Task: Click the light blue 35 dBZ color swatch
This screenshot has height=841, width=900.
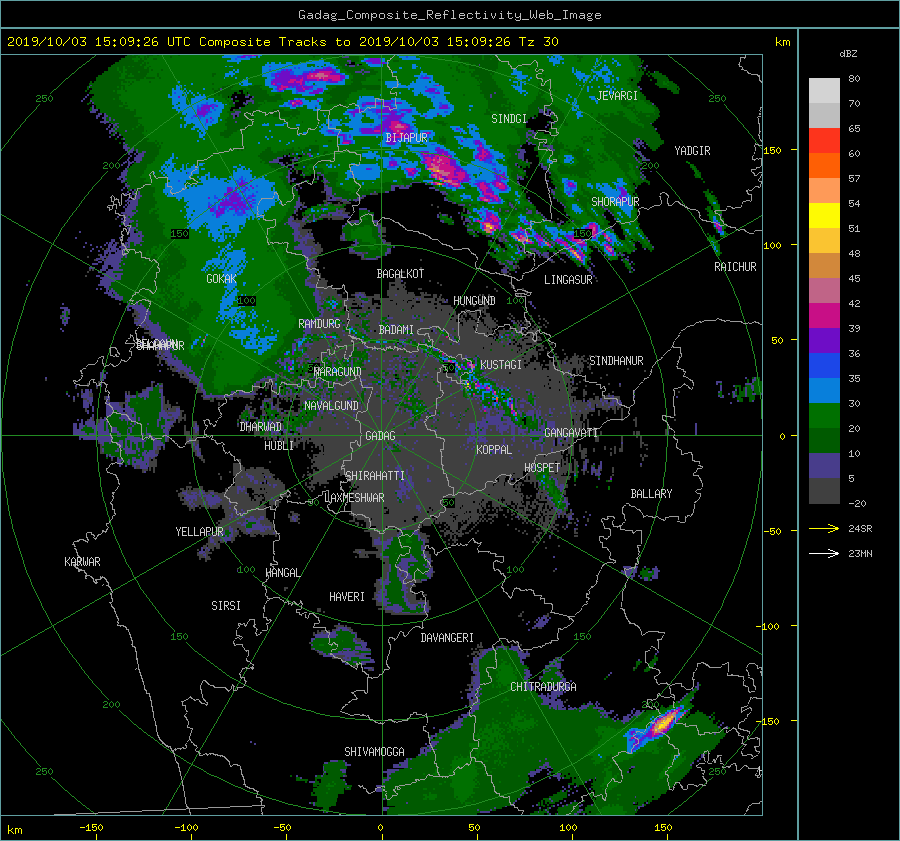Action: [824, 390]
